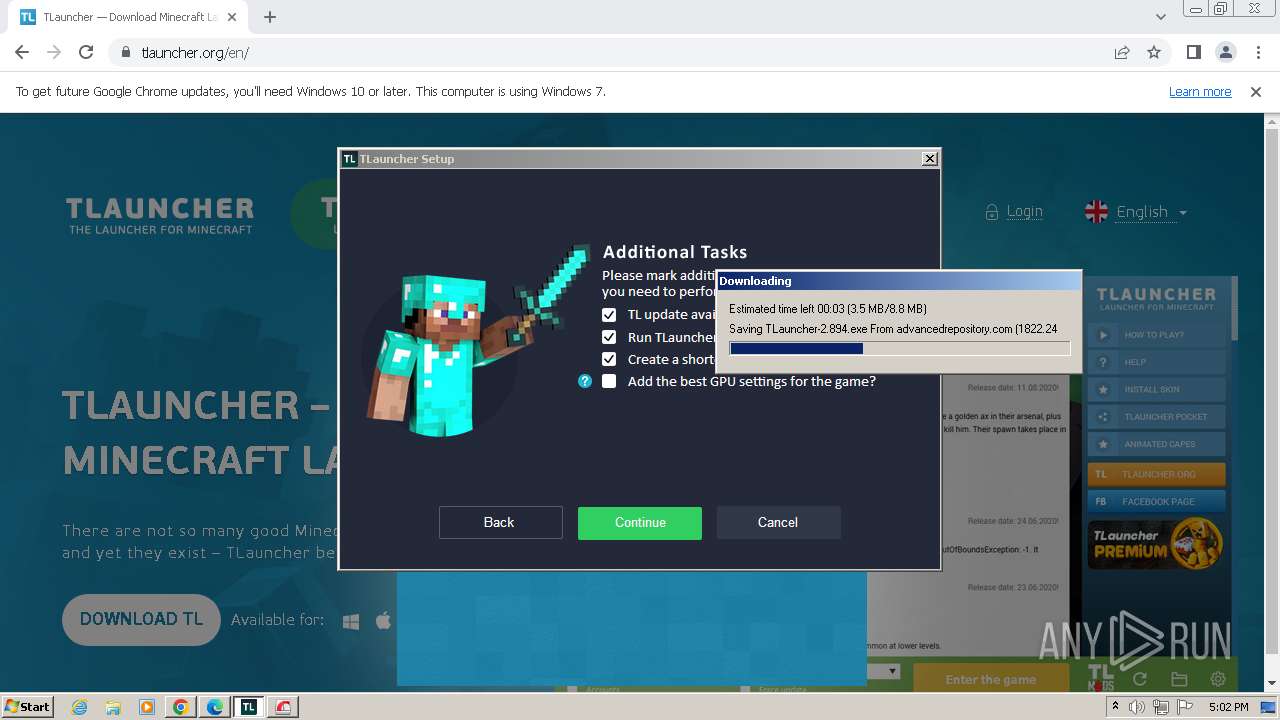
Task: Click the browser forward arrow
Action: tap(54, 52)
